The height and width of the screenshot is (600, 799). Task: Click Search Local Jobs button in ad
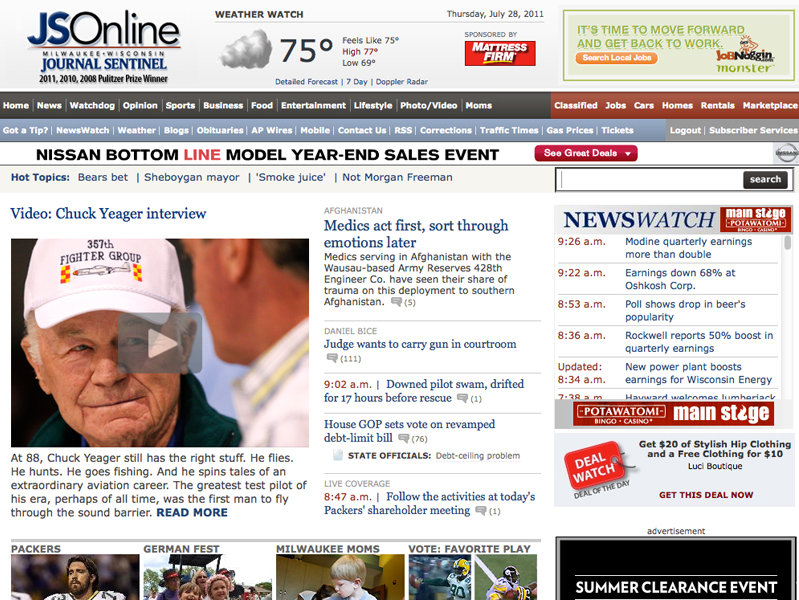point(617,58)
